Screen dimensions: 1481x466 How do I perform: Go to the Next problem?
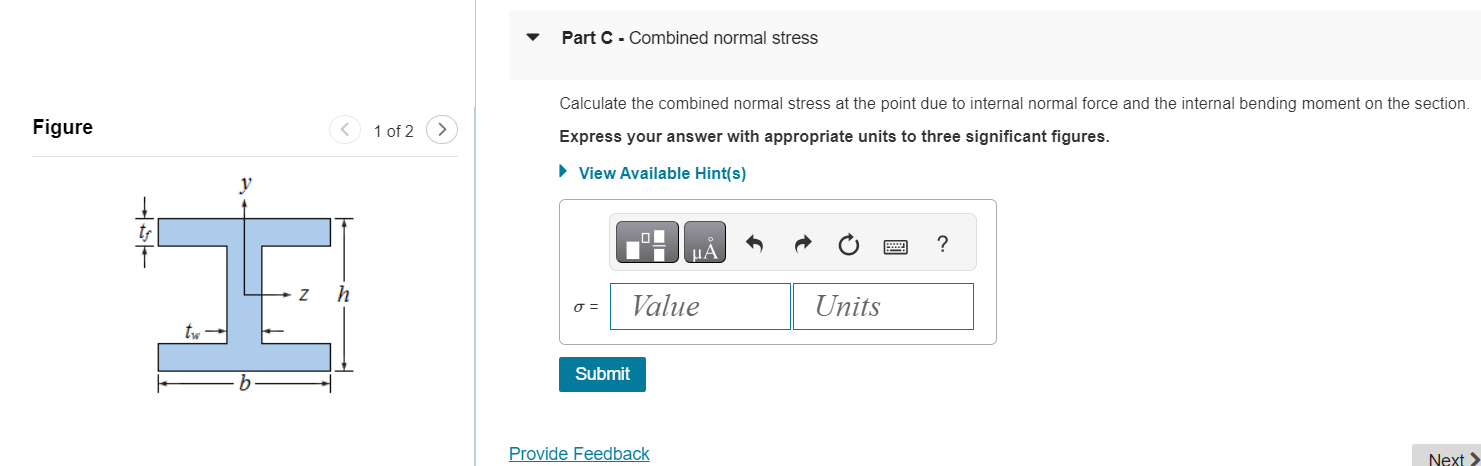click(1446, 456)
